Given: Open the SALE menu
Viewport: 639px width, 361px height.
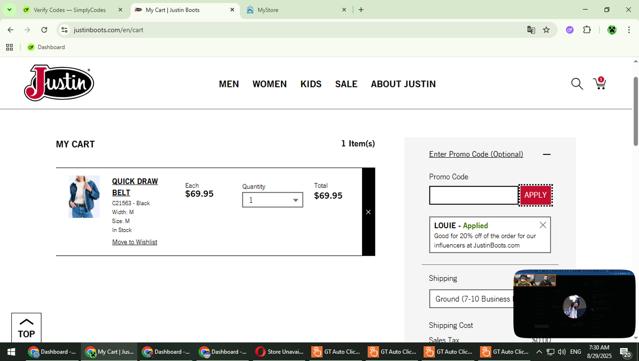Looking at the screenshot, I should pyautogui.click(x=346, y=84).
